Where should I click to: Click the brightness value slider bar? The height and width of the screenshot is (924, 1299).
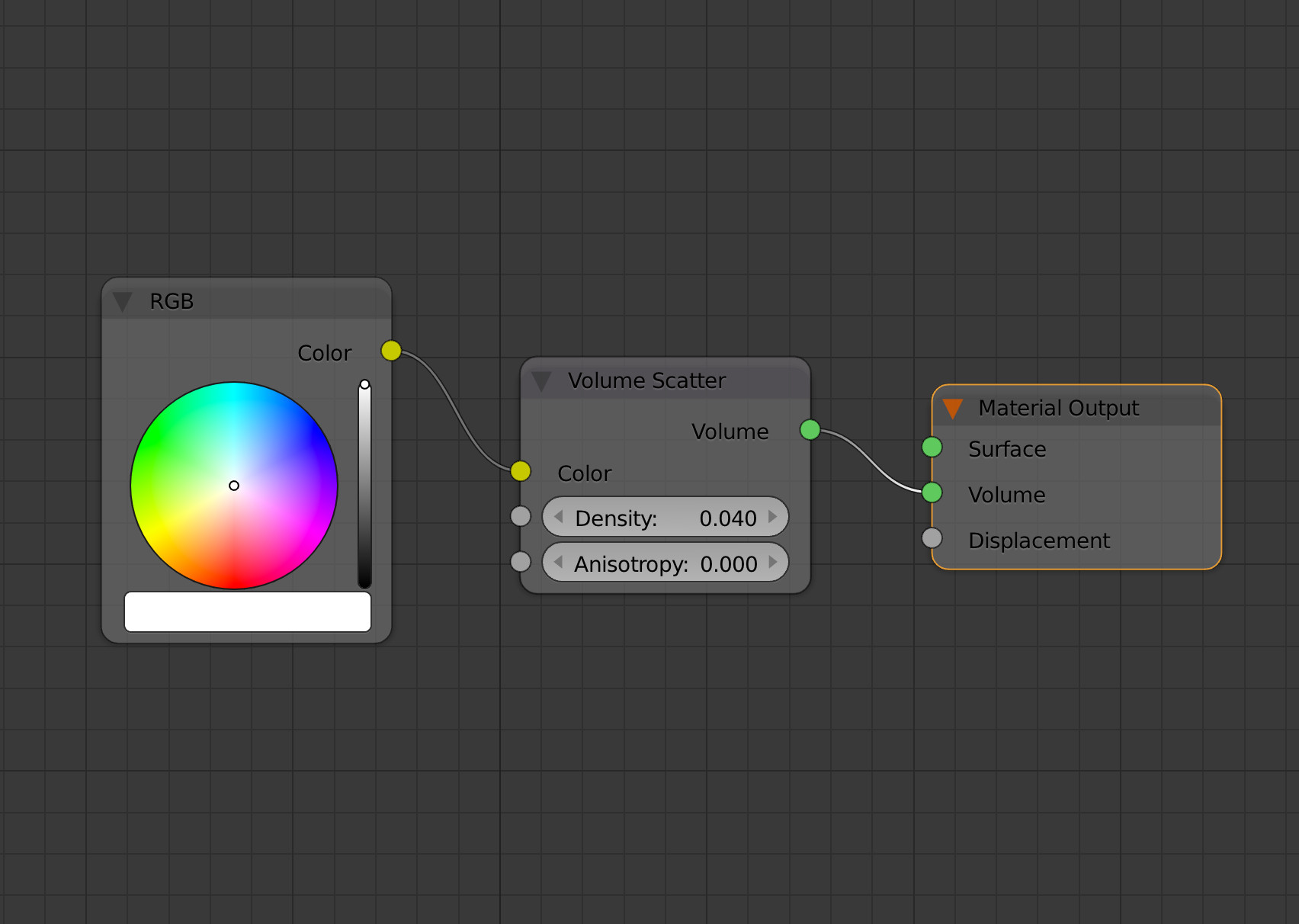coord(365,488)
